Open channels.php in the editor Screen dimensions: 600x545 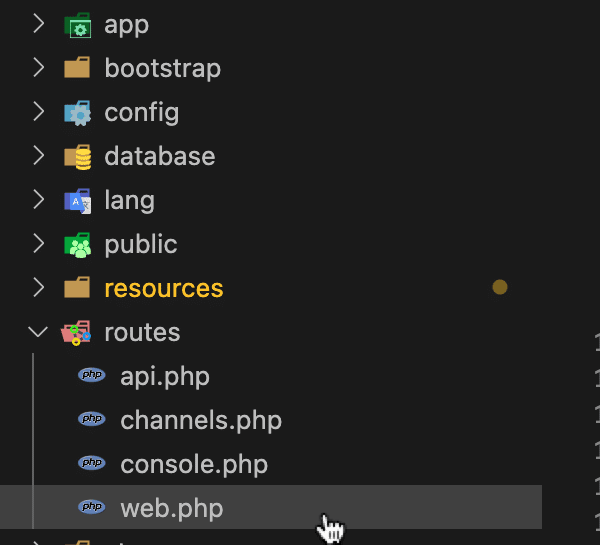[201, 420]
